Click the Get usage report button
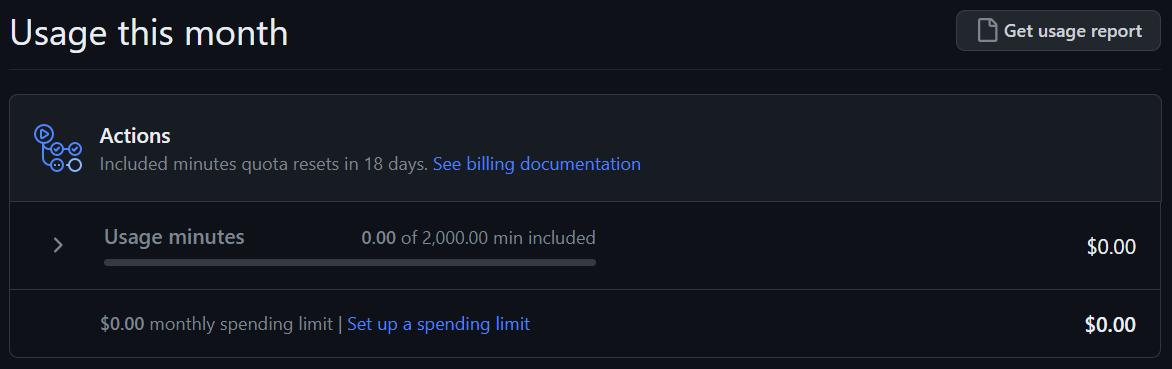The width and height of the screenshot is (1172, 369). pos(1058,31)
